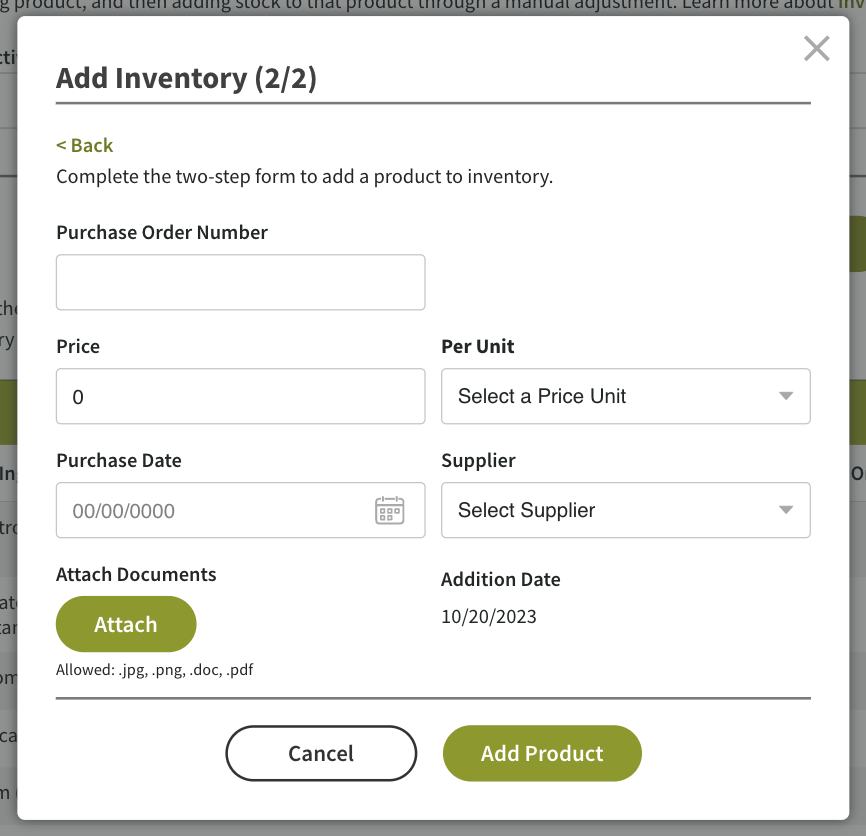The height and width of the screenshot is (836, 866).
Task: Click the Per Unit dropdown chevron icon
Action: tap(786, 396)
